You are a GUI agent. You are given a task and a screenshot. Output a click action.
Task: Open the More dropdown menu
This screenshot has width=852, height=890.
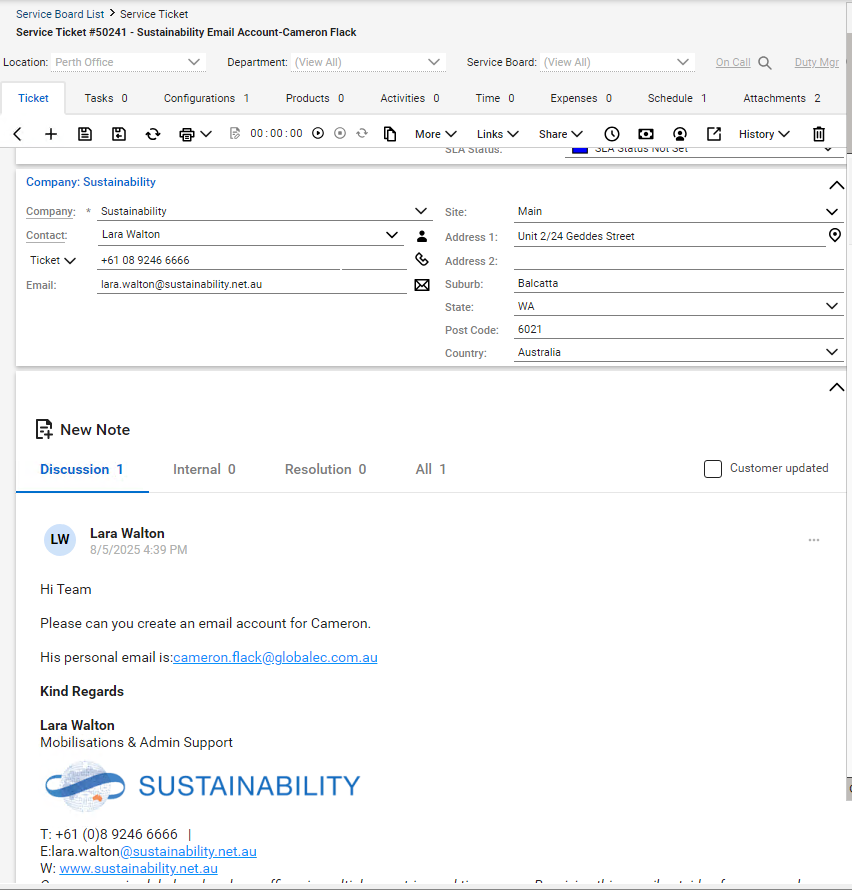pyautogui.click(x=436, y=134)
